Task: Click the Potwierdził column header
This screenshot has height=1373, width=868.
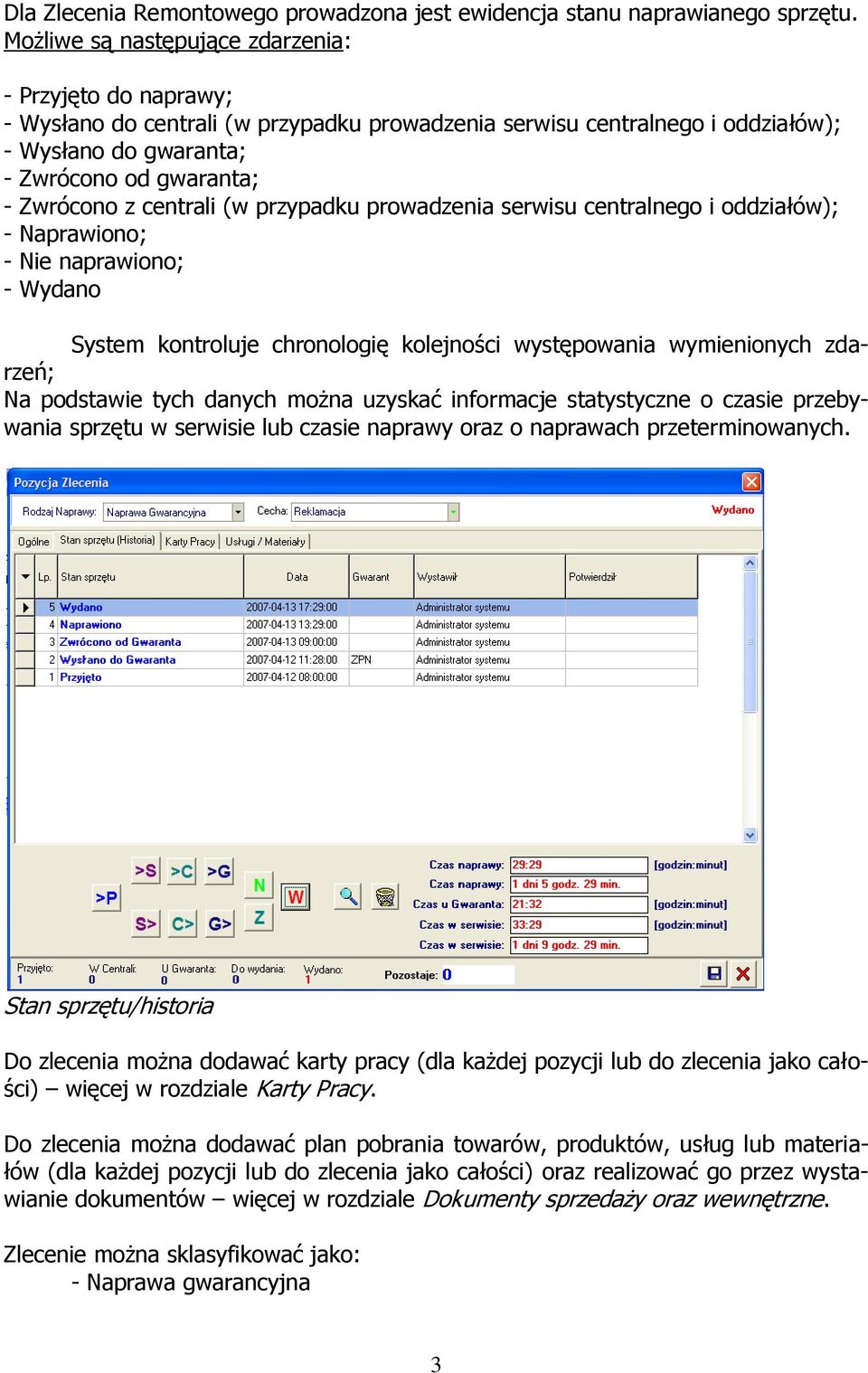Action: [631, 577]
